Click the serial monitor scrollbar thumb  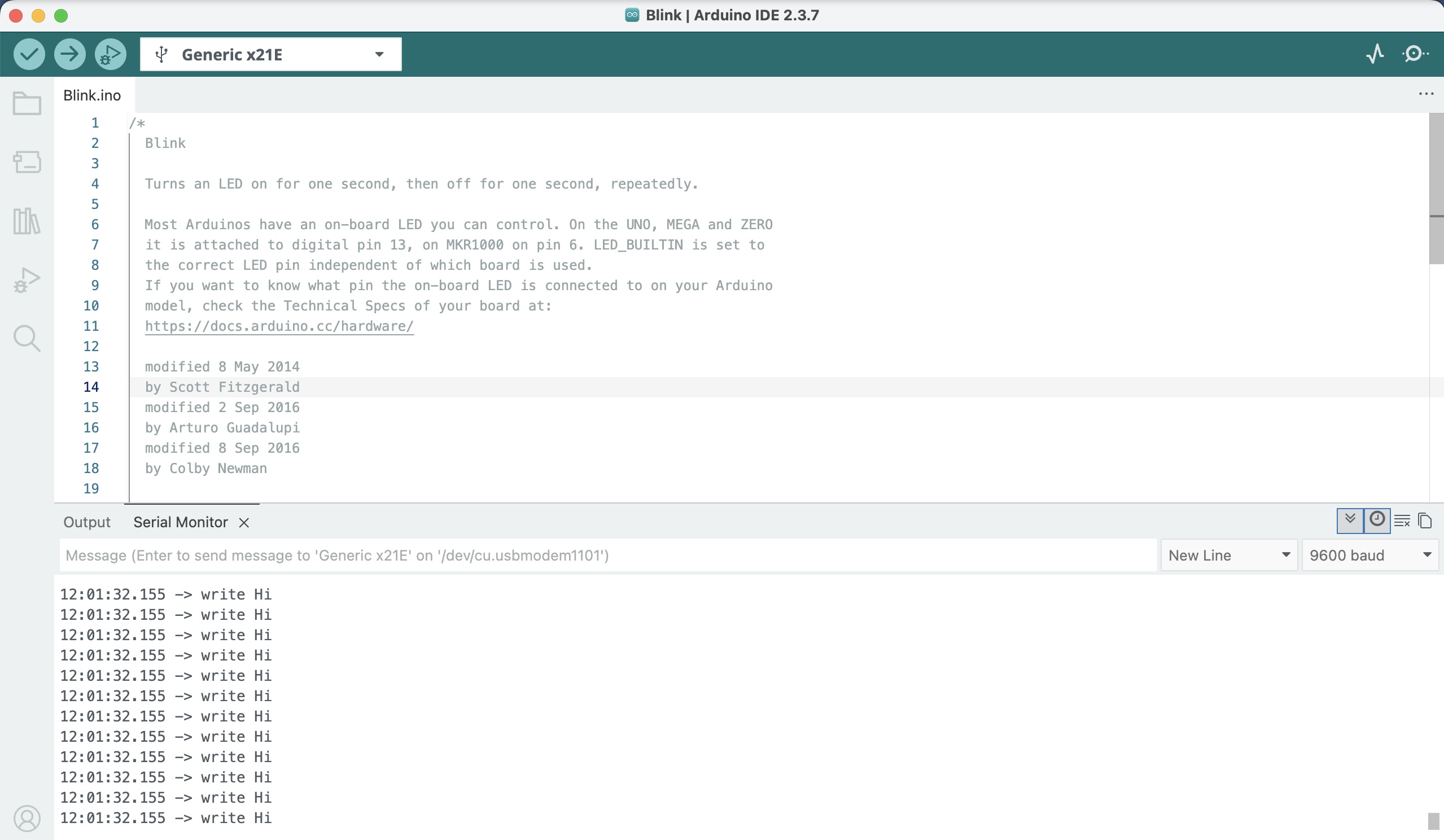pos(1434,820)
